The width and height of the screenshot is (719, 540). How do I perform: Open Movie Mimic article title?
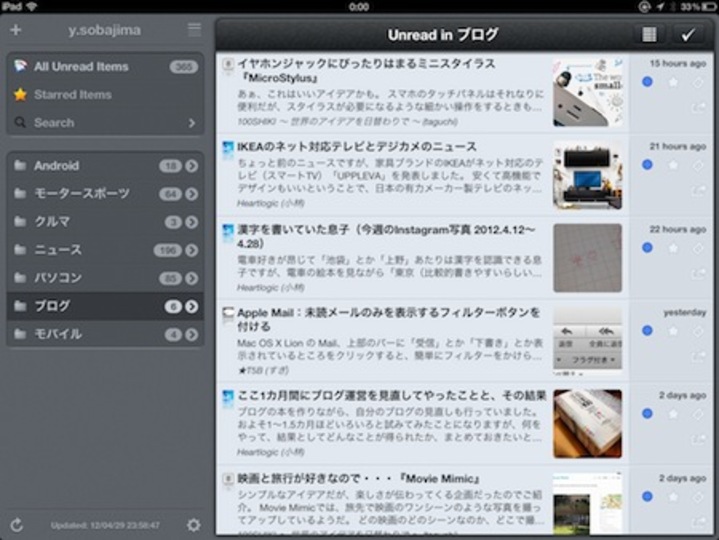[x=358, y=479]
